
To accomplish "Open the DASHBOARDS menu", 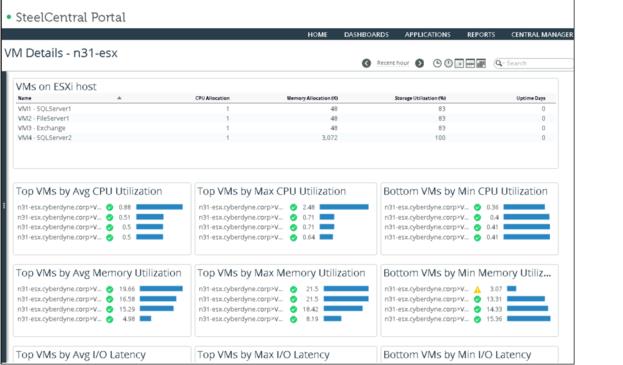I will [x=366, y=35].
